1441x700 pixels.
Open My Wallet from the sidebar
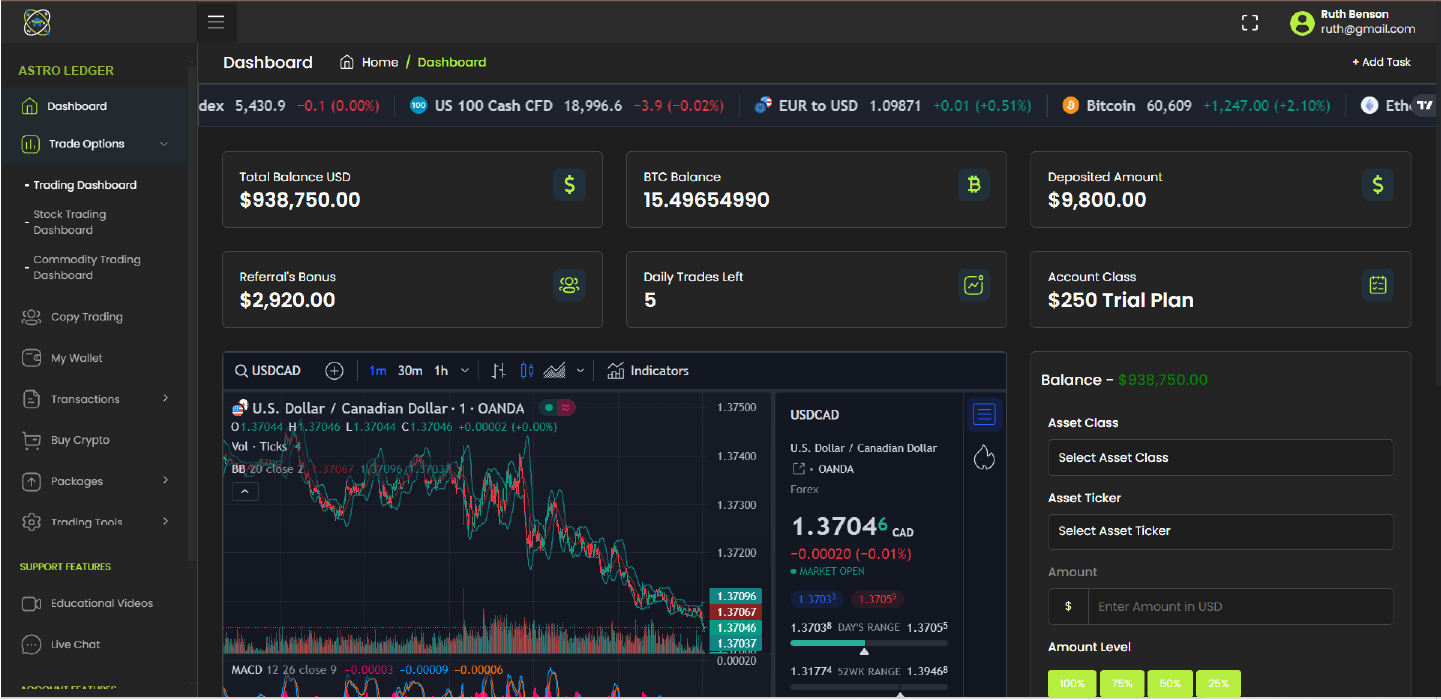click(x=76, y=358)
